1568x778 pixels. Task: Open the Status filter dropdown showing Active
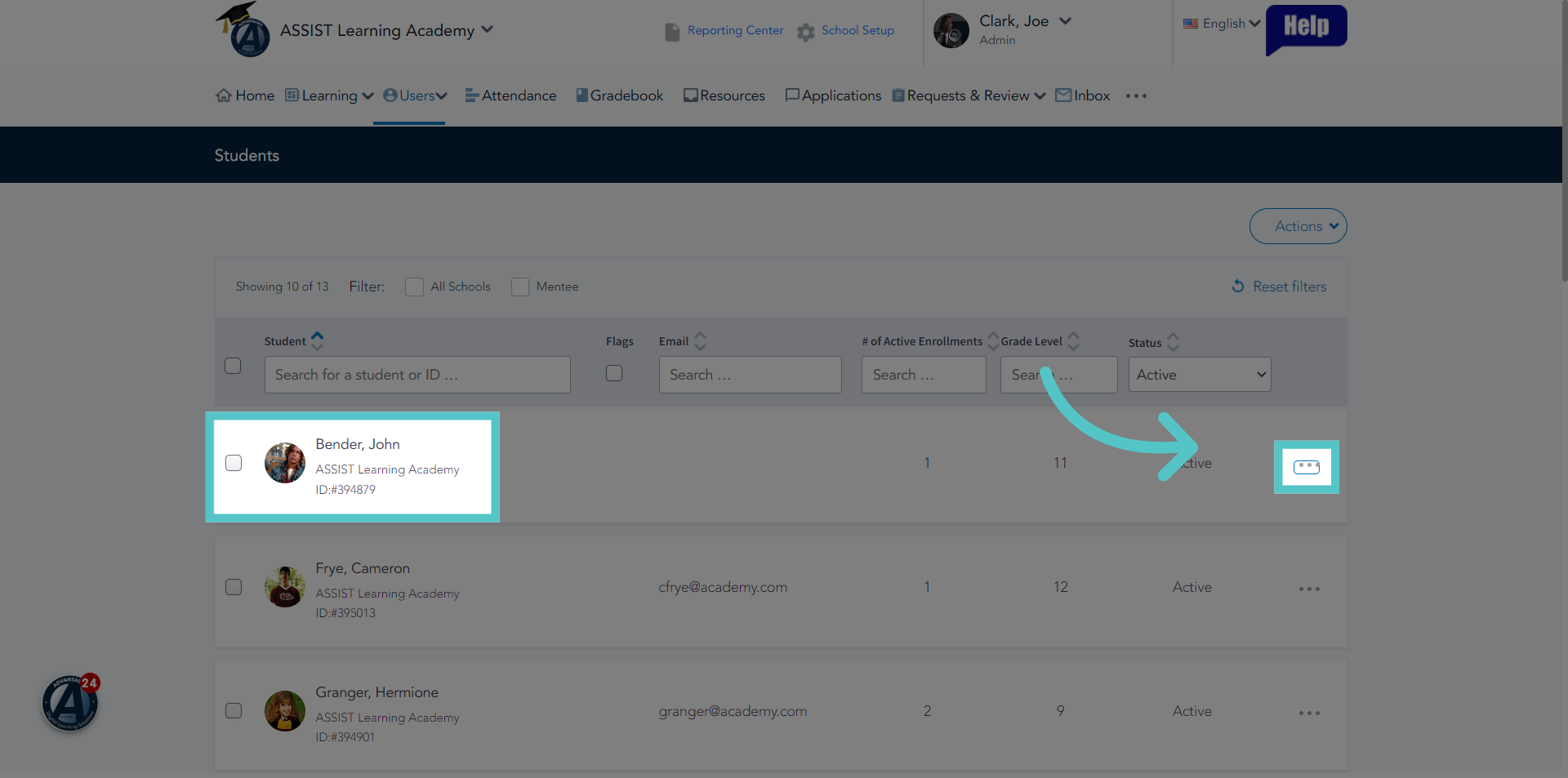coord(1200,375)
